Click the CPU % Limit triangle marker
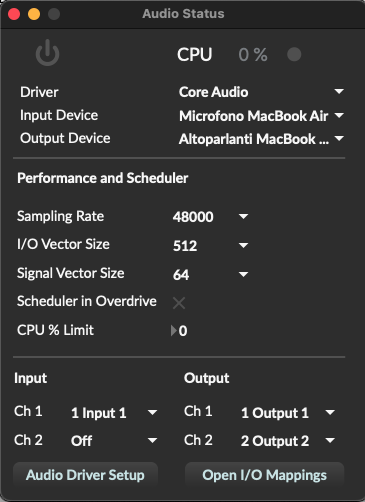 [174, 331]
